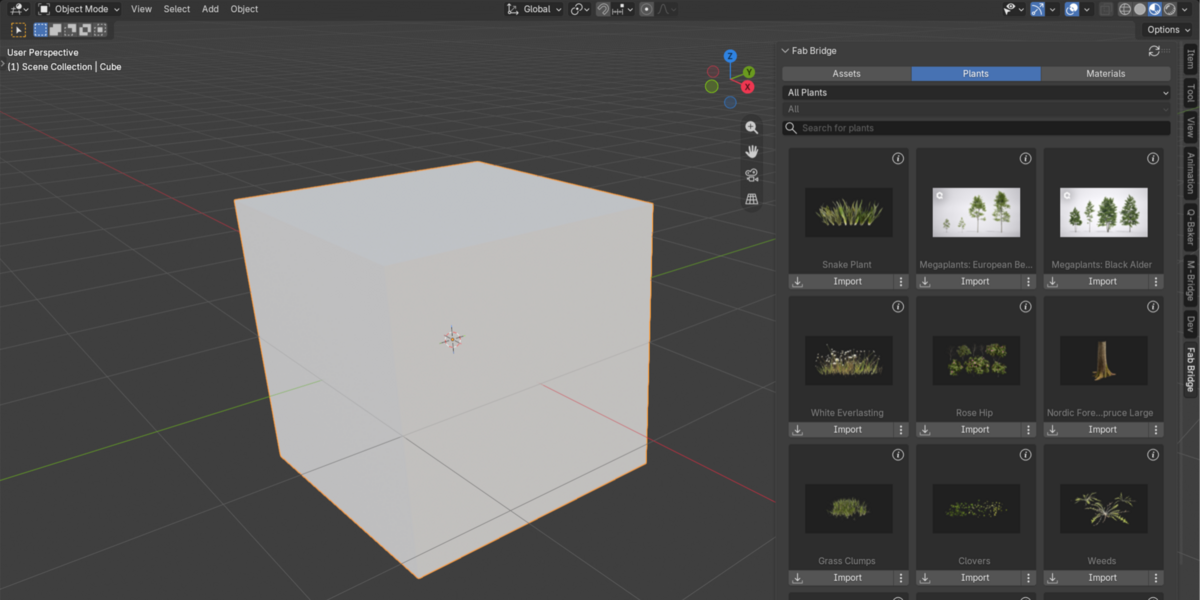Toggle snapping magnet in header
Image resolution: width=1200 pixels, height=600 pixels.
coord(604,9)
